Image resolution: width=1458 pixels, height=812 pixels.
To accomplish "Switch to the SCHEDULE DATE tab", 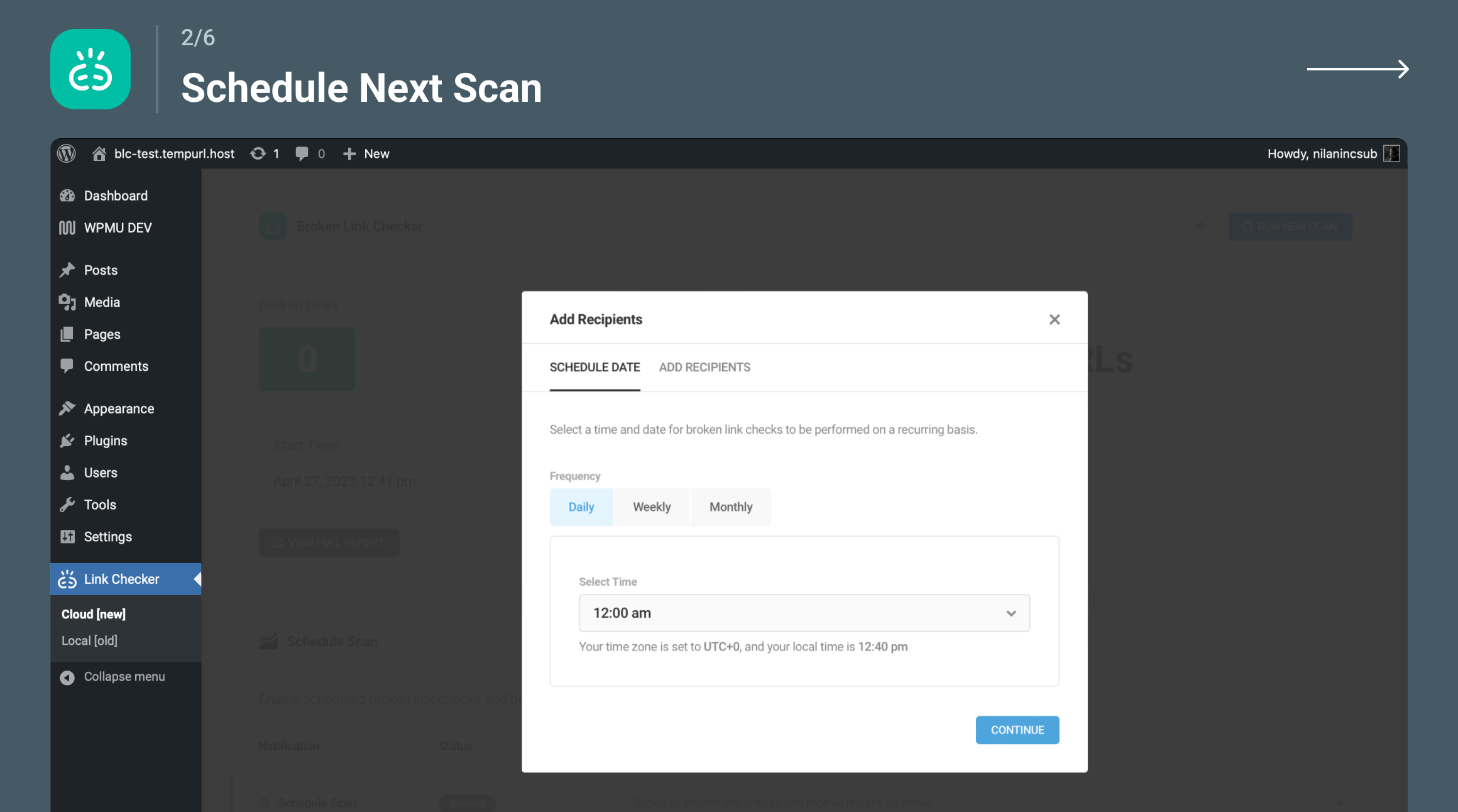I will tap(594, 367).
